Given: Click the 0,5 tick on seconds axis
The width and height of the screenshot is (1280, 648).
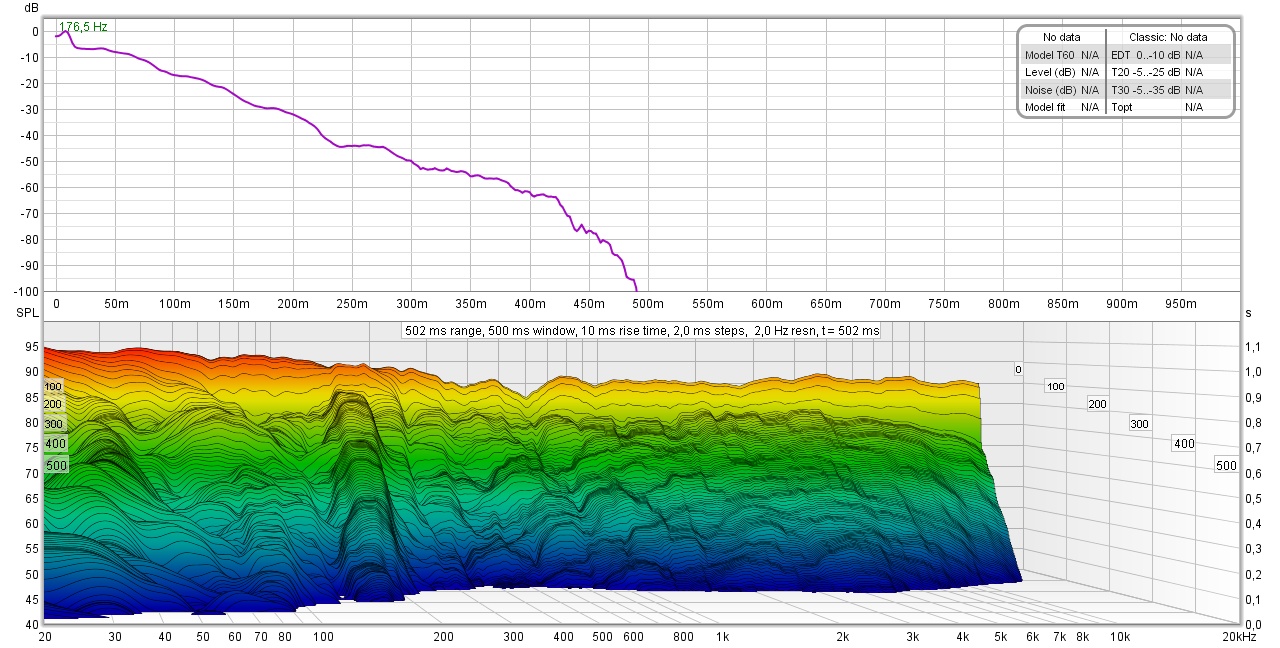Looking at the screenshot, I should [x=1255, y=498].
